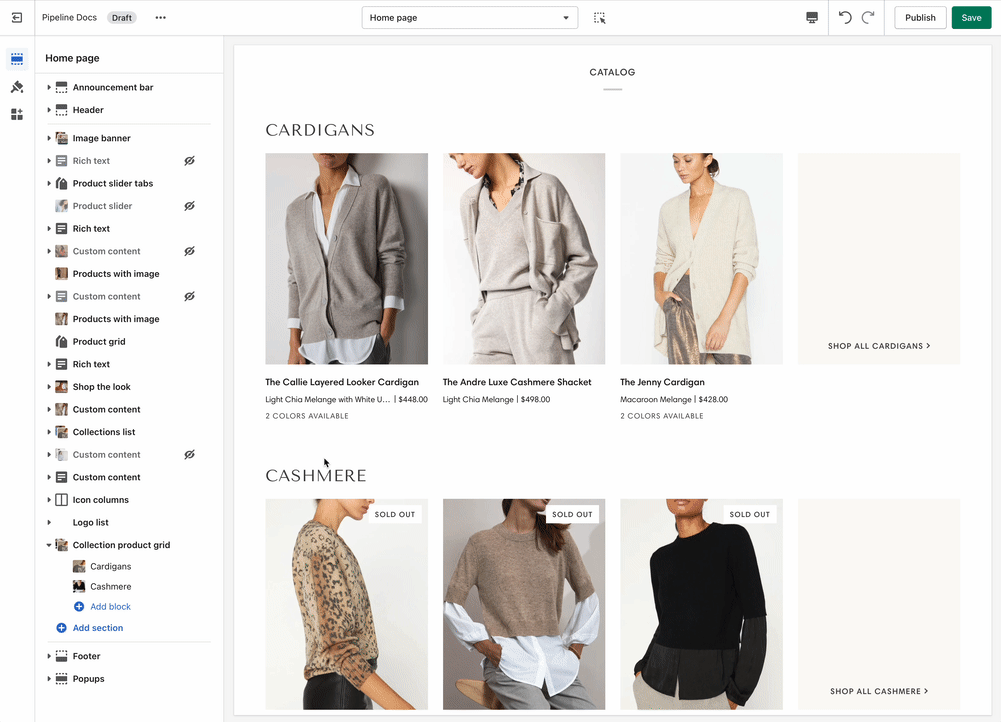
Task: Click the Redo arrow
Action: (868, 18)
